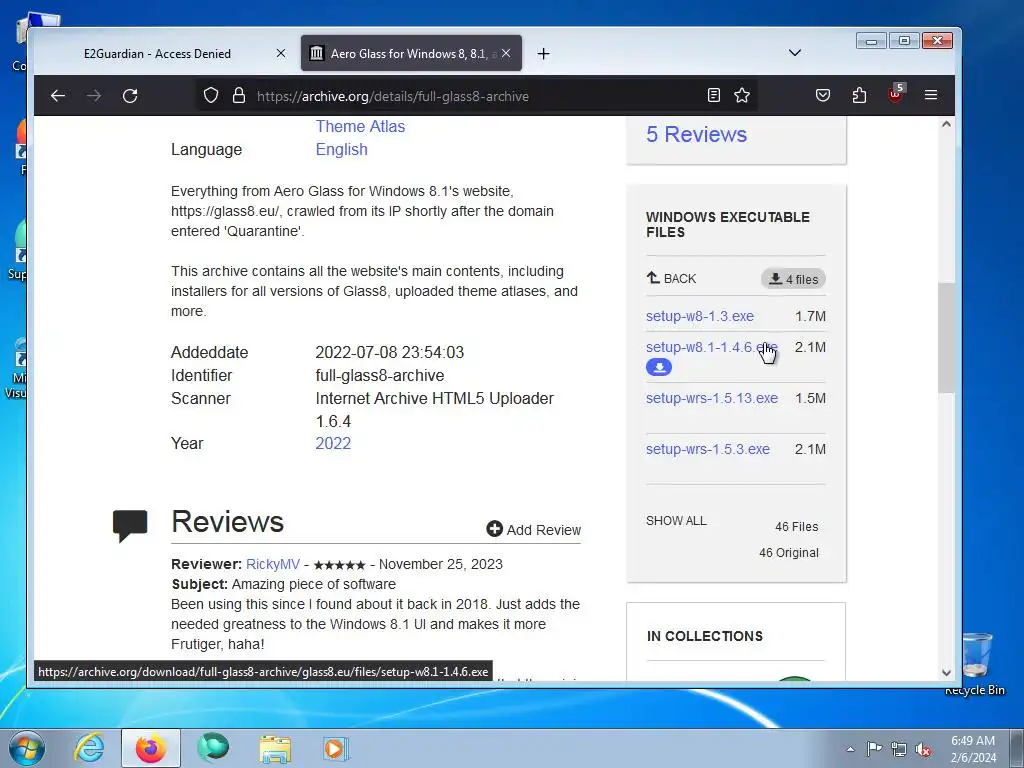Open the tracking protection shield icon
The height and width of the screenshot is (768, 1024).
[x=210, y=95]
